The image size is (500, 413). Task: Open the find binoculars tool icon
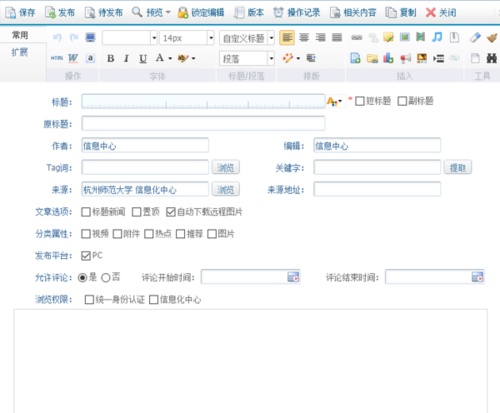coord(491,58)
